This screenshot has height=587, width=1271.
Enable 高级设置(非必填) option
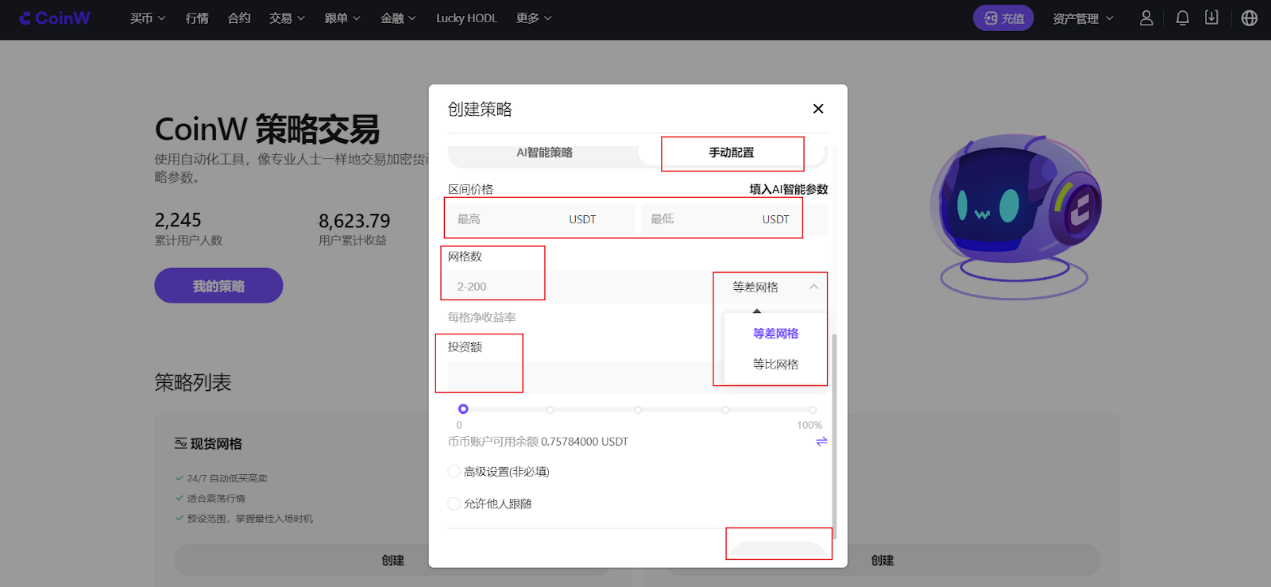455,472
